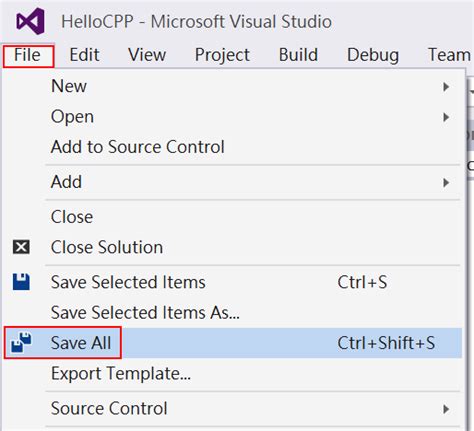Open the Team menu
Image resolution: width=474 pixels, height=431 pixels.
pyautogui.click(x=450, y=55)
